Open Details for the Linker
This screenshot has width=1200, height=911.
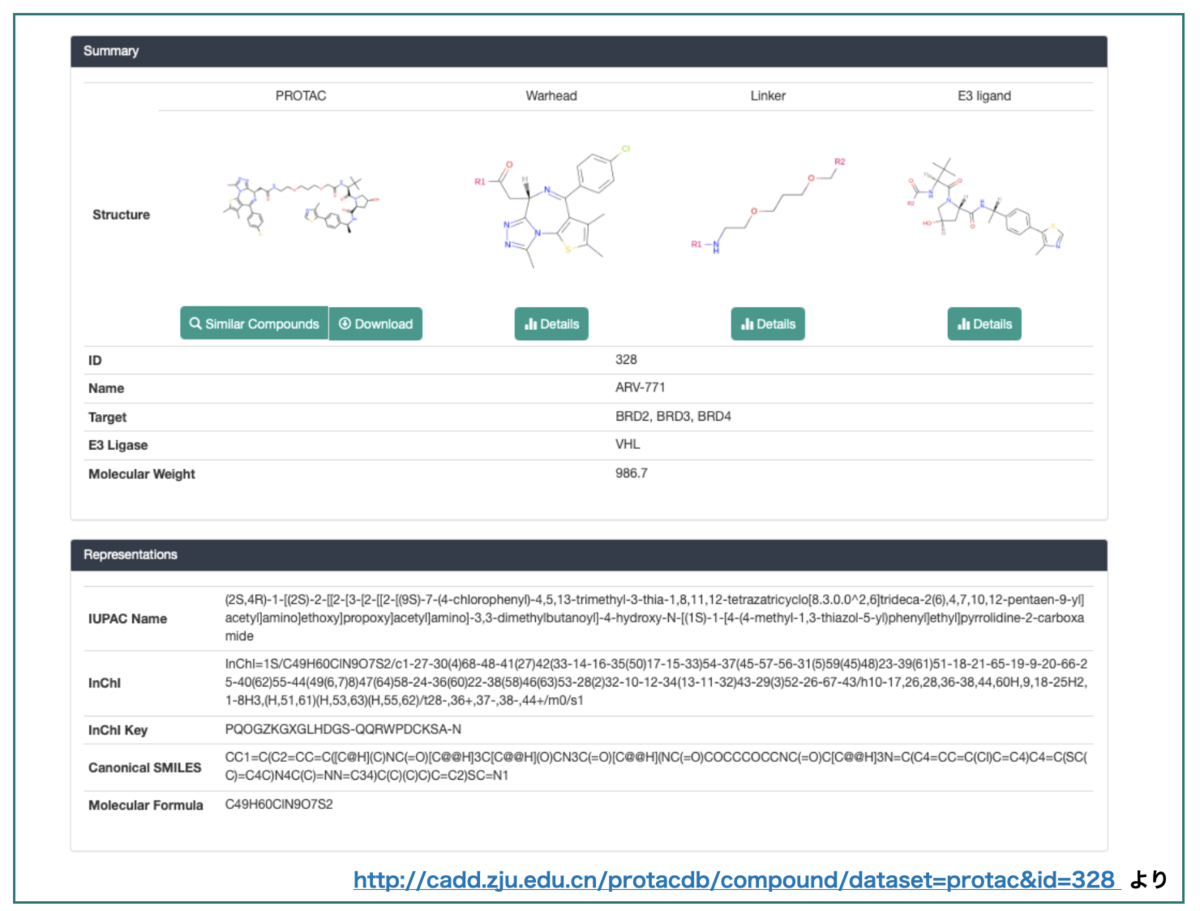[x=768, y=324]
